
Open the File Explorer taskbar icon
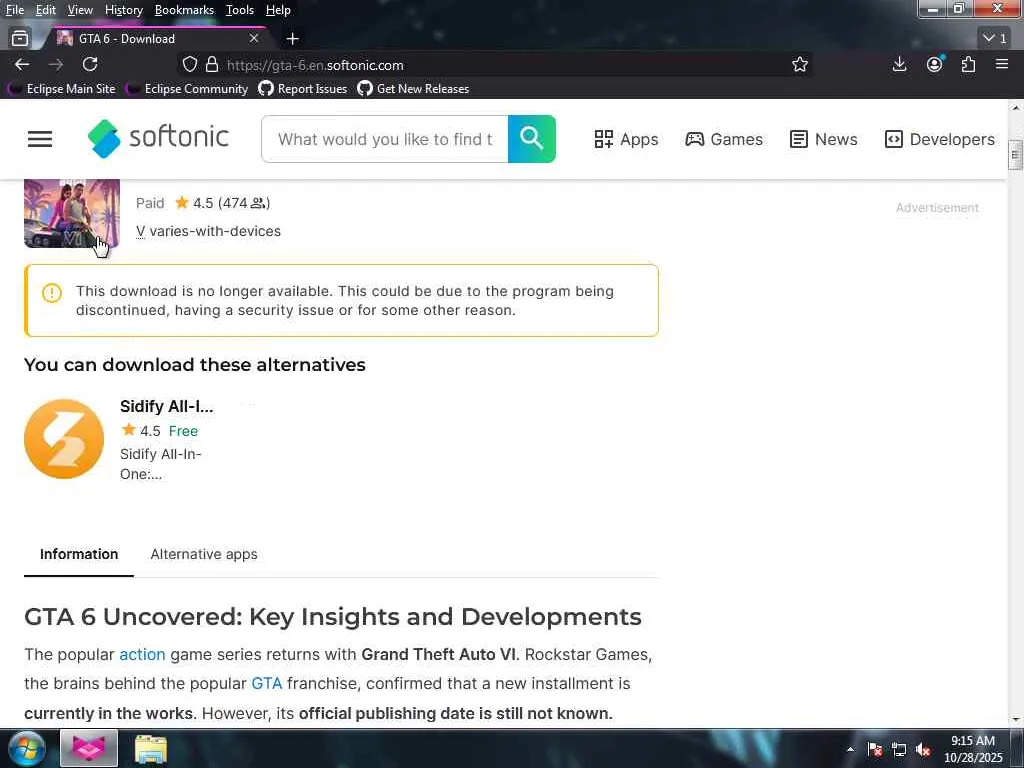151,748
